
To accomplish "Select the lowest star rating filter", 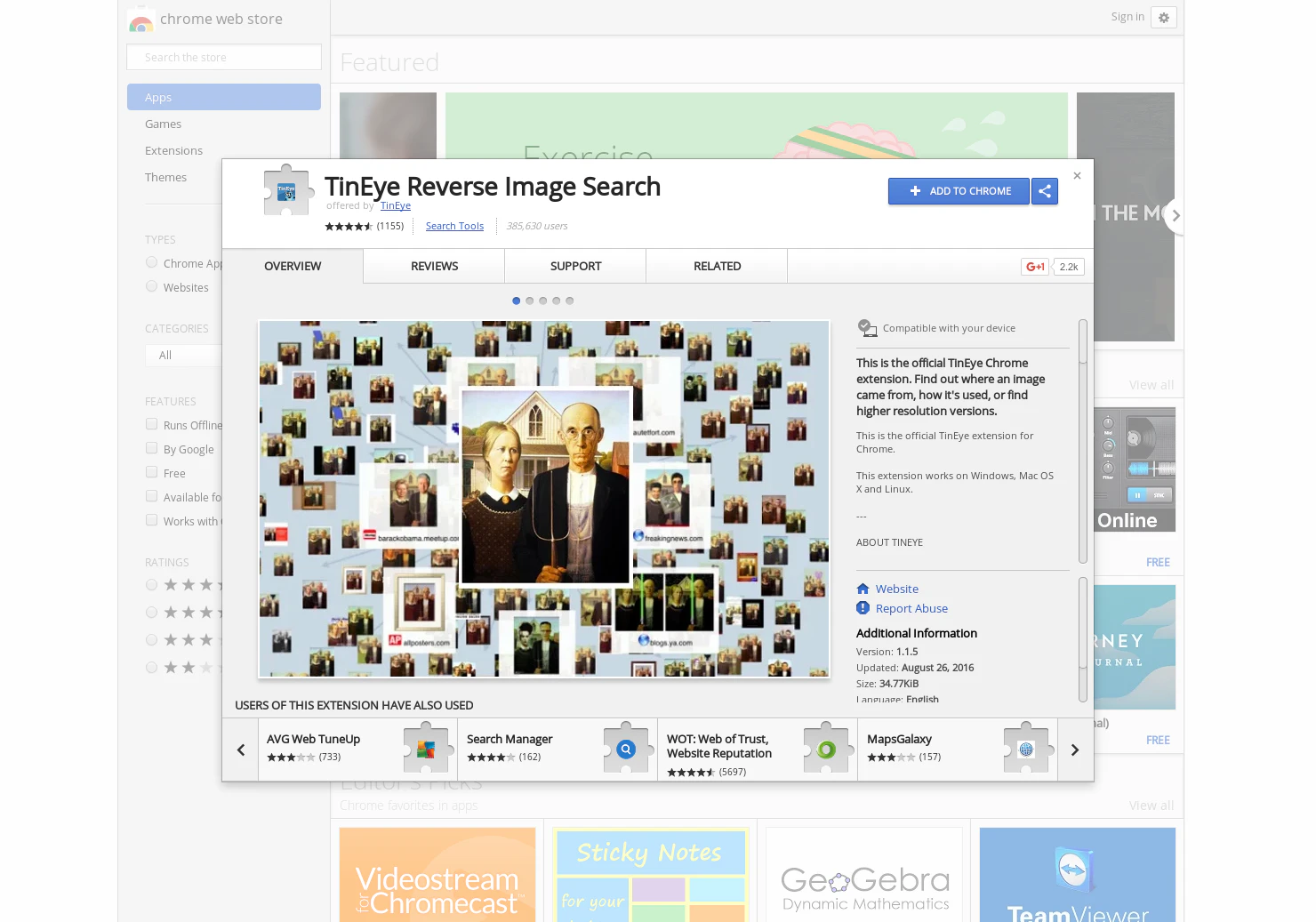I will click(x=151, y=667).
